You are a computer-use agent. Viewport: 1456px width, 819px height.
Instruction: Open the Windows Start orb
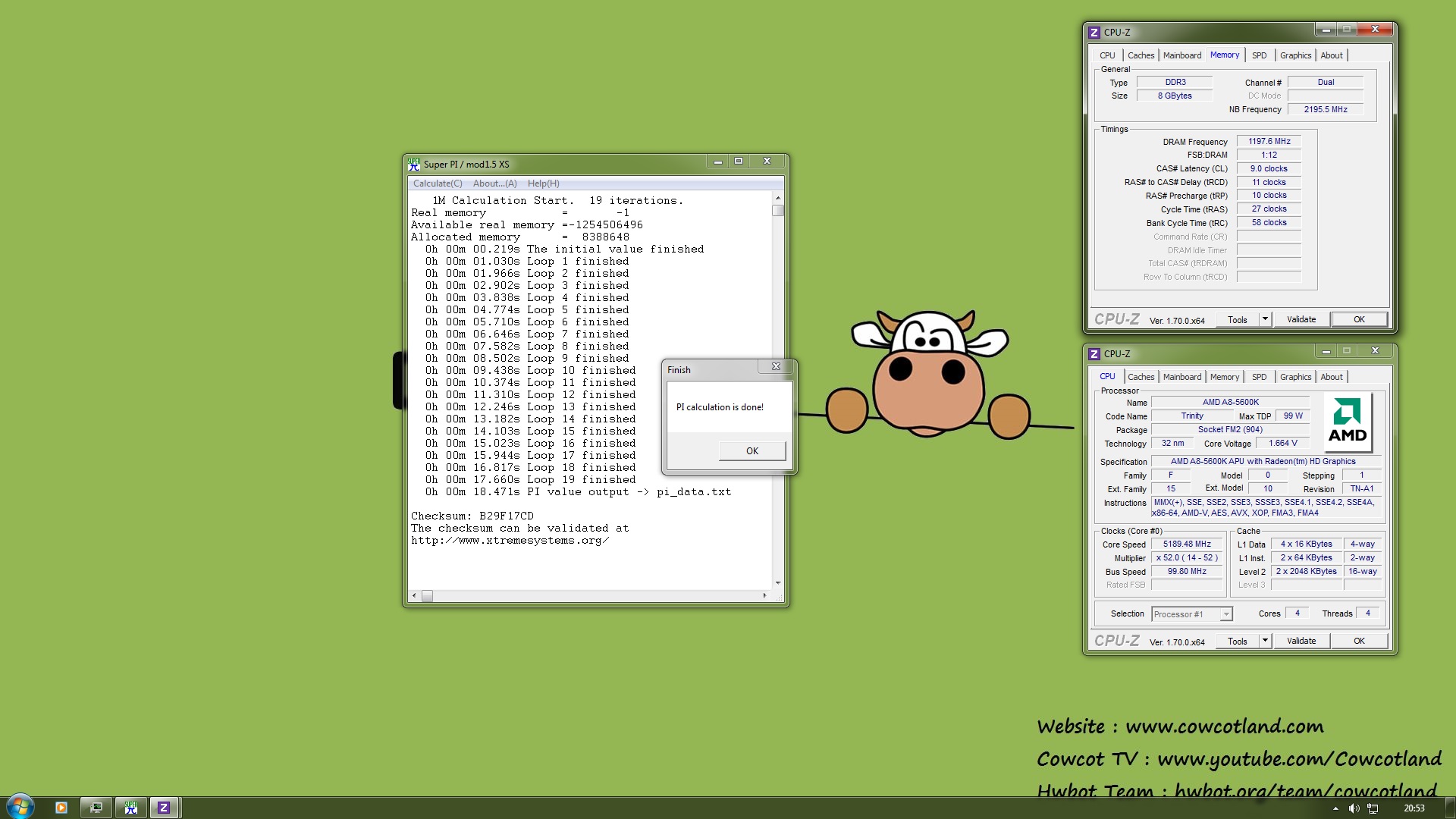pyautogui.click(x=20, y=806)
